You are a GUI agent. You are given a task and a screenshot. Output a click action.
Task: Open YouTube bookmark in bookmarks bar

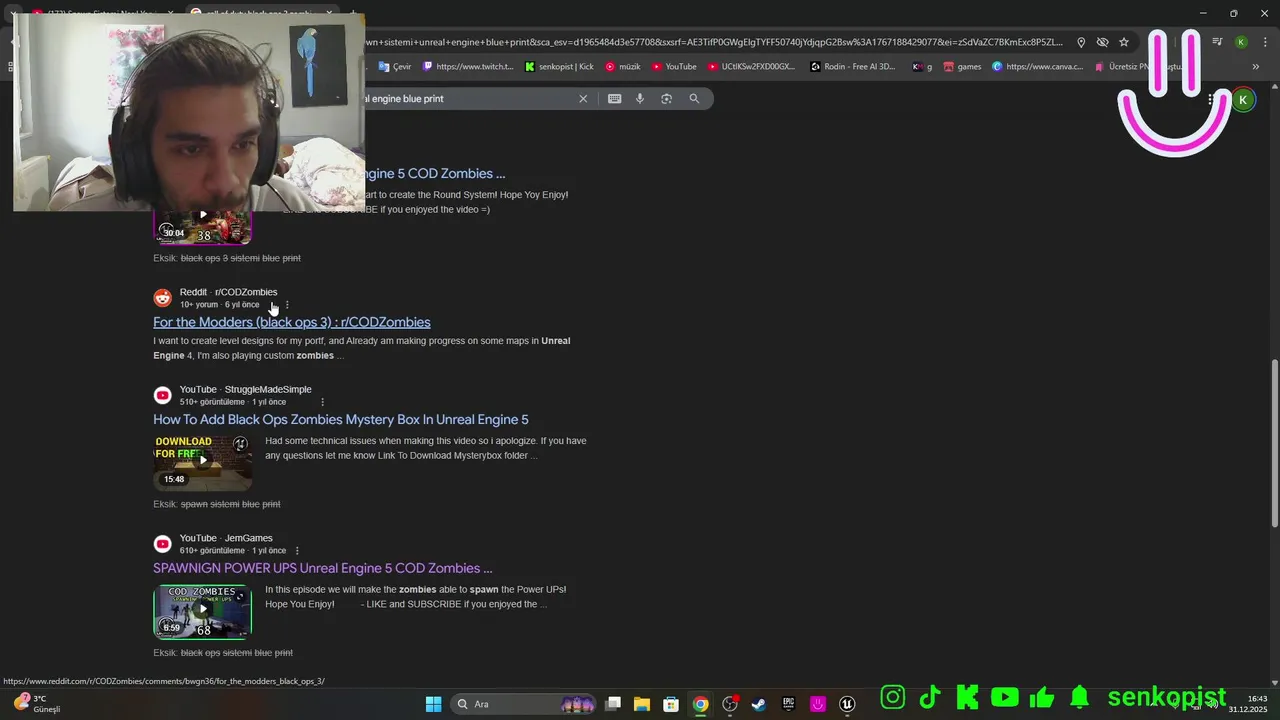tap(674, 67)
